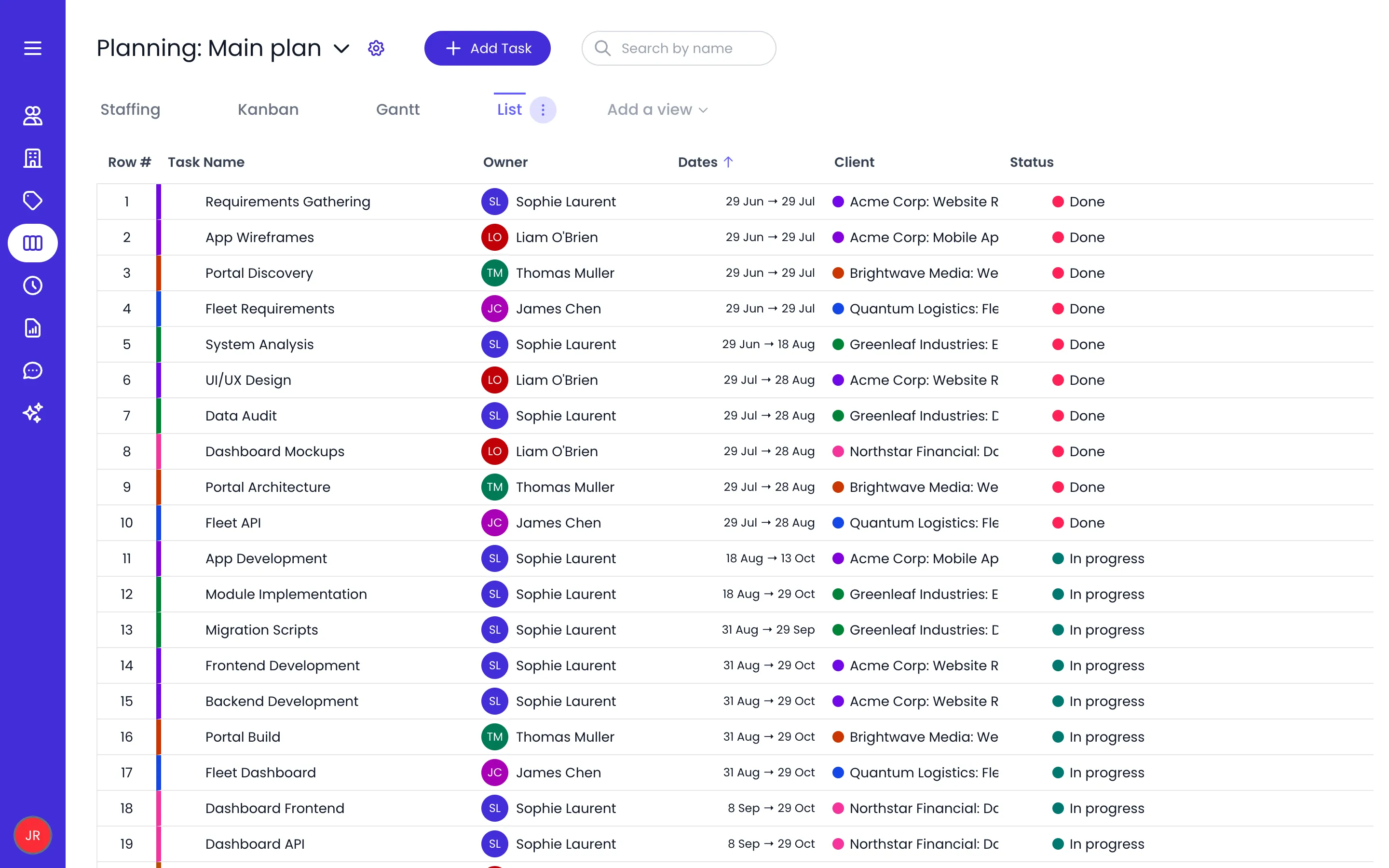Viewport: 1389px width, 868px height.
Task: Click the Search by name field
Action: 679,48
